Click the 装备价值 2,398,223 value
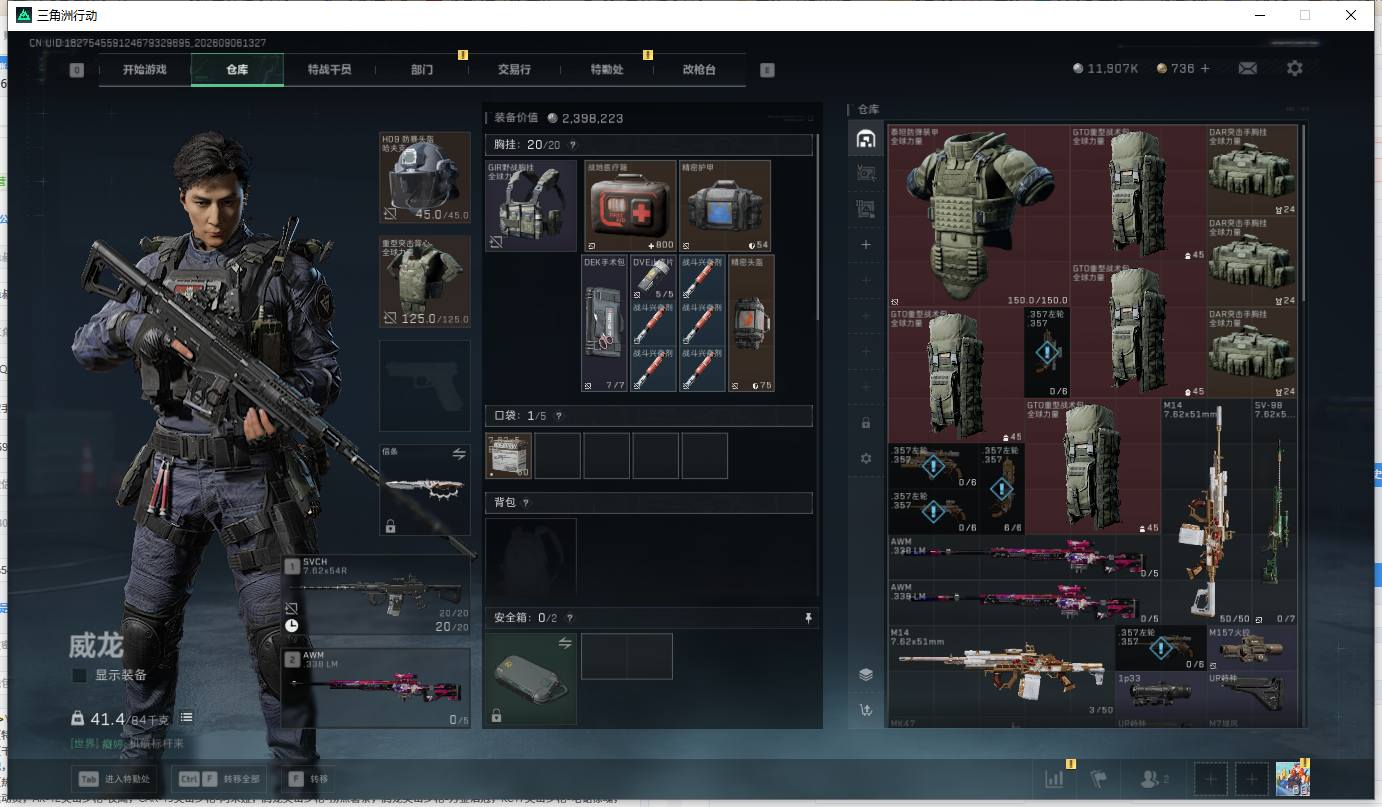 tap(558, 118)
